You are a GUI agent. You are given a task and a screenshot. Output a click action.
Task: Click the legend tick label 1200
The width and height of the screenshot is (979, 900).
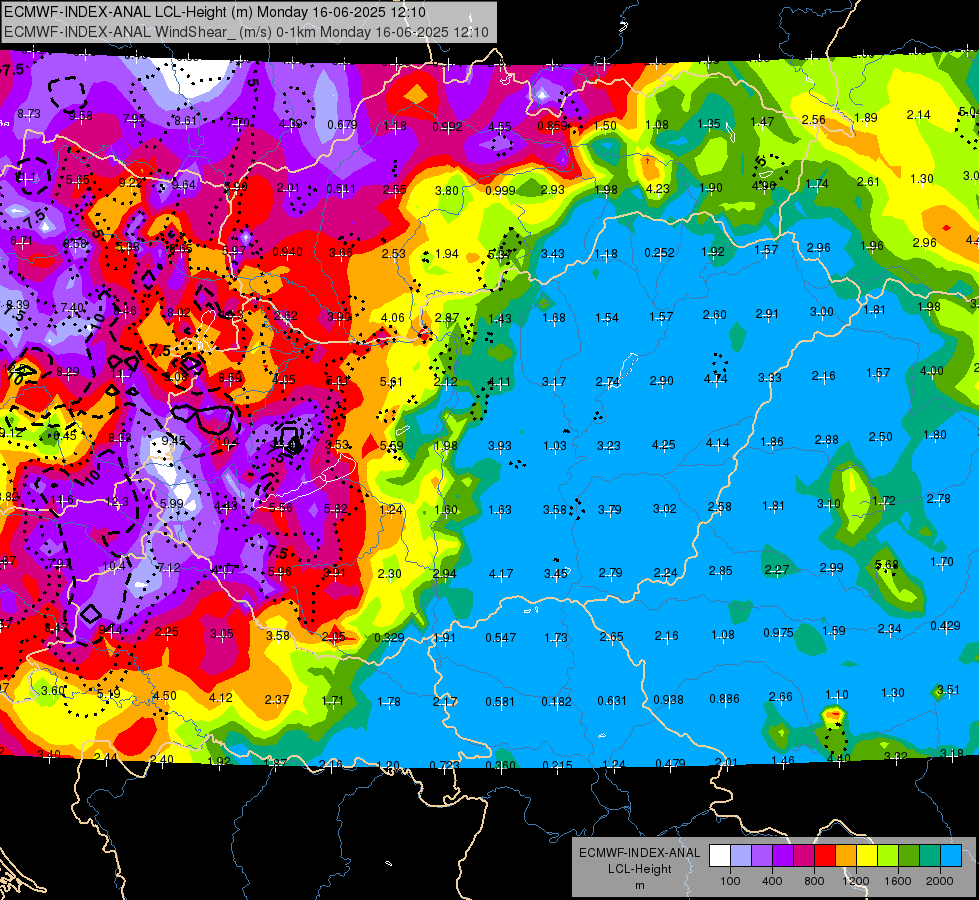click(x=855, y=881)
